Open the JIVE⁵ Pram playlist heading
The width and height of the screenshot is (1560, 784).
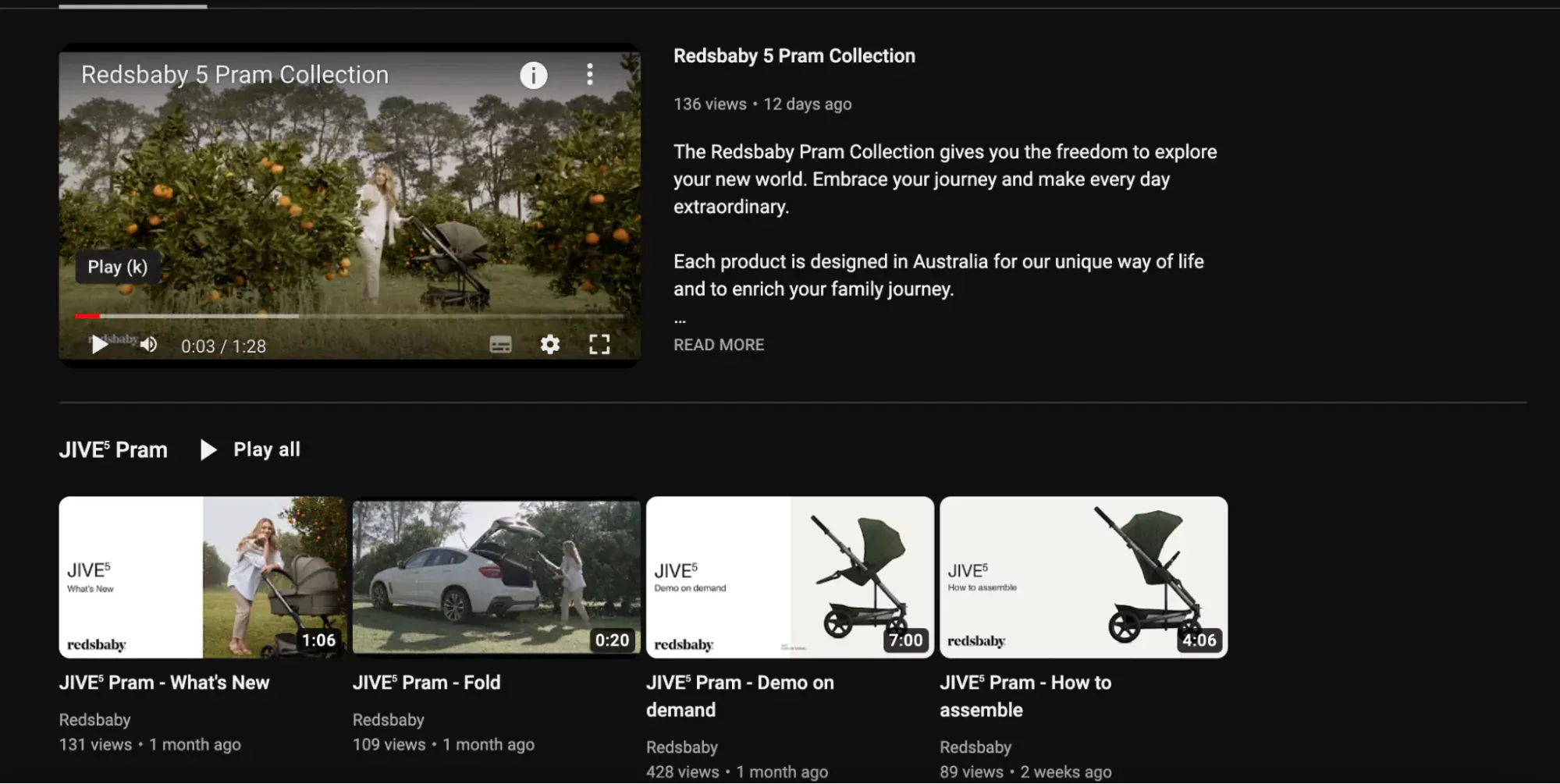click(x=113, y=450)
